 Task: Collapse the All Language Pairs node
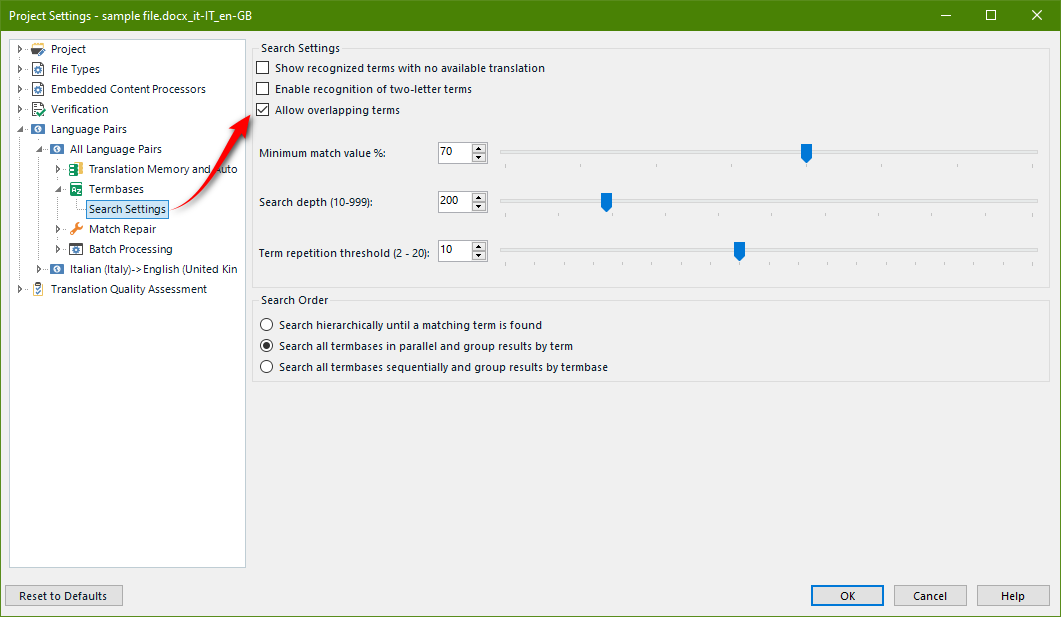pos(39,149)
